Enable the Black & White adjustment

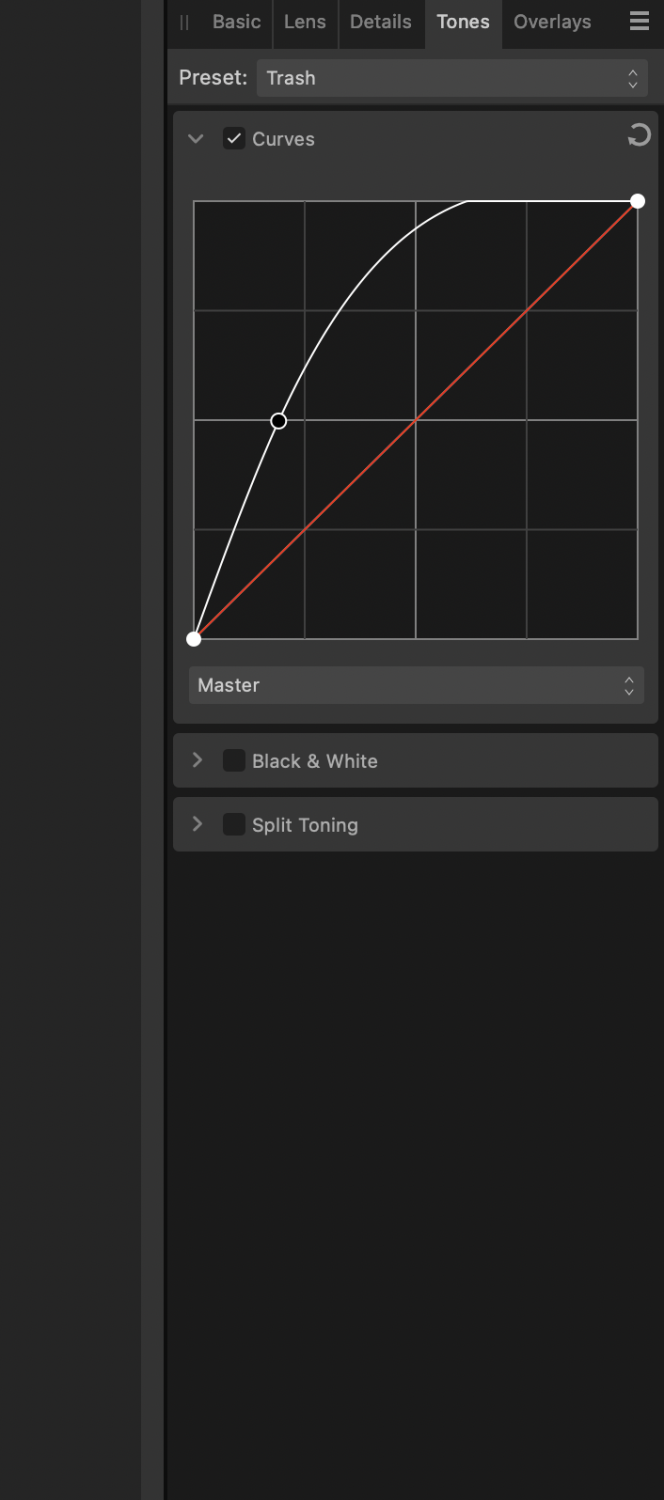tap(233, 760)
